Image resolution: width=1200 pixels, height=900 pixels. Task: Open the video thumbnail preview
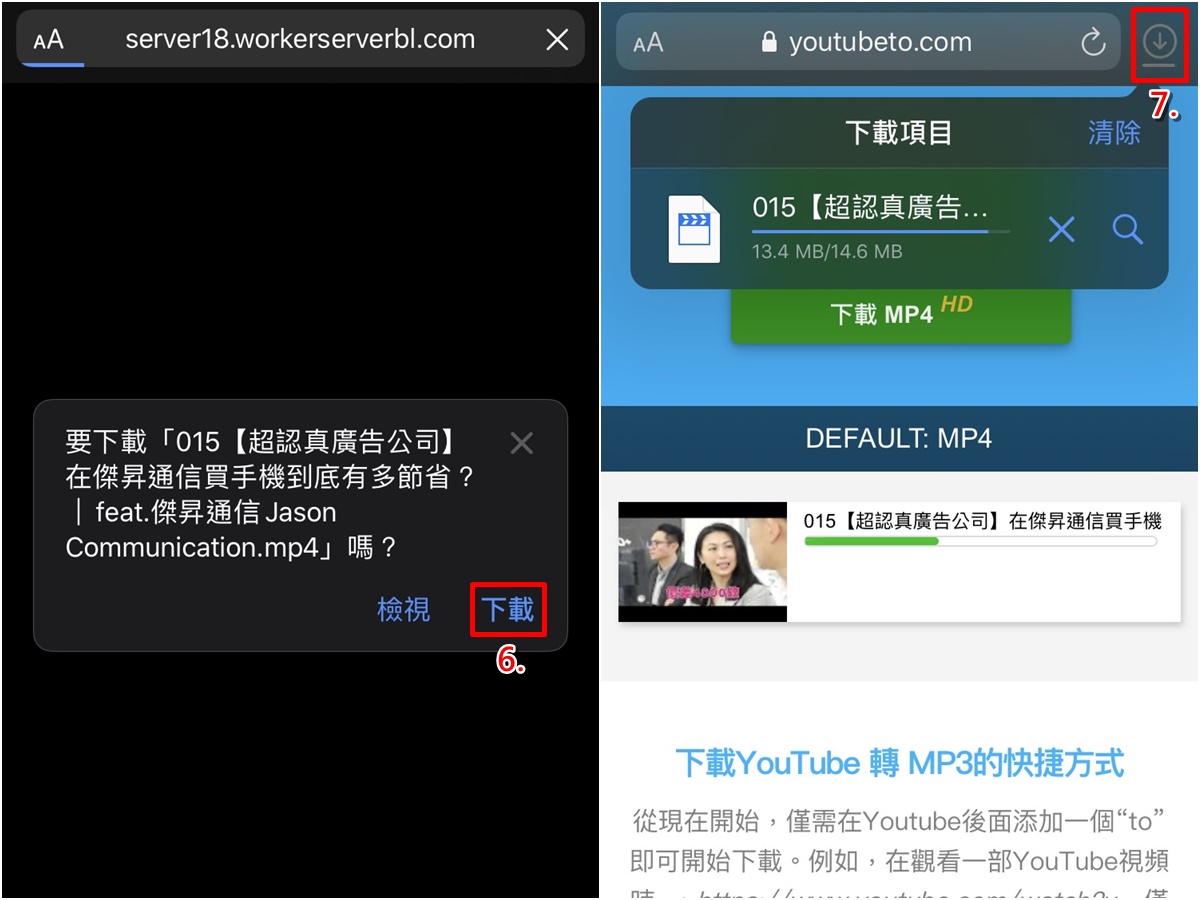(703, 562)
